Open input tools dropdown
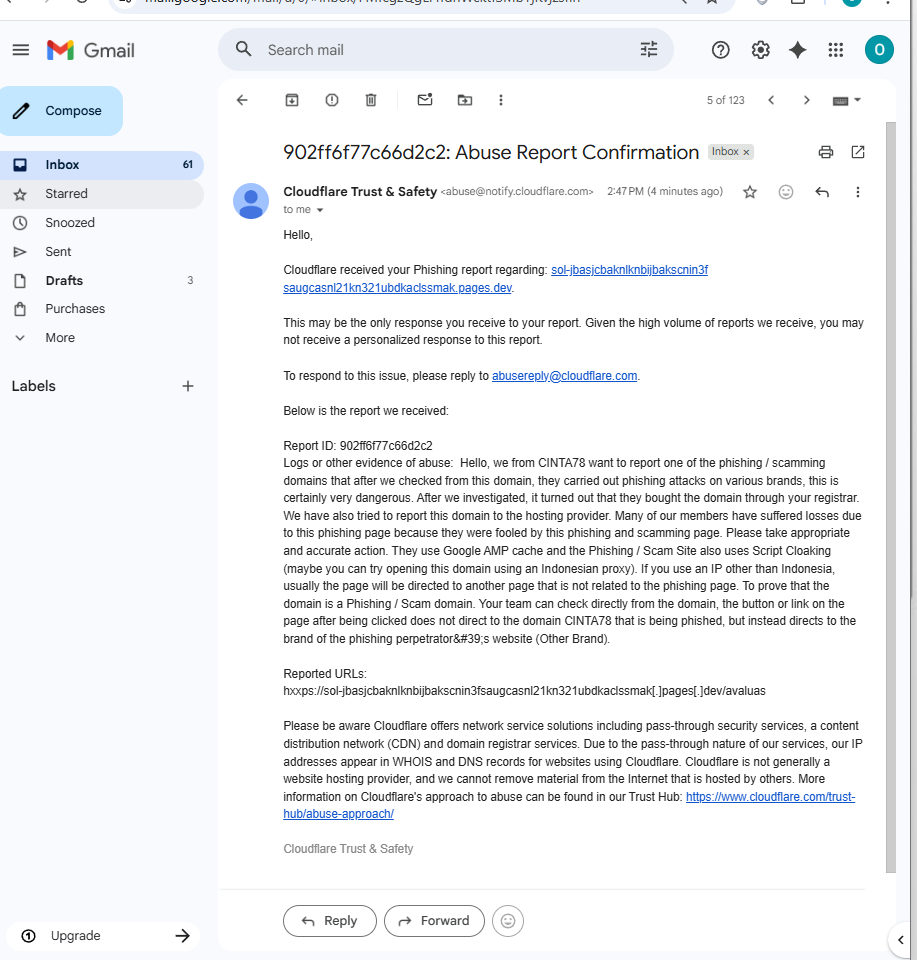The width and height of the screenshot is (917, 960). pyautogui.click(x=847, y=100)
